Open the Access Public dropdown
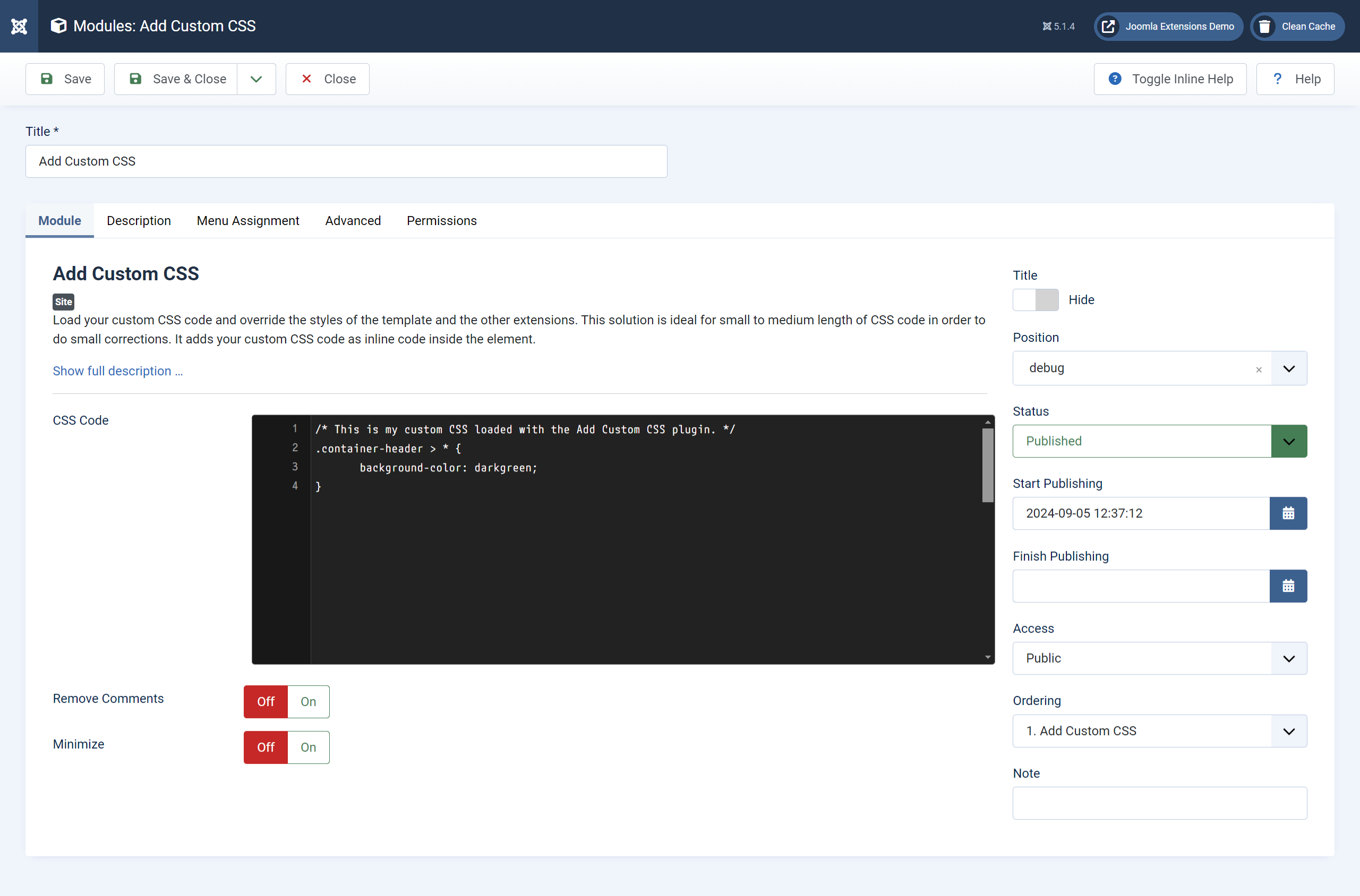Viewport: 1360px width, 896px height. tap(1160, 658)
